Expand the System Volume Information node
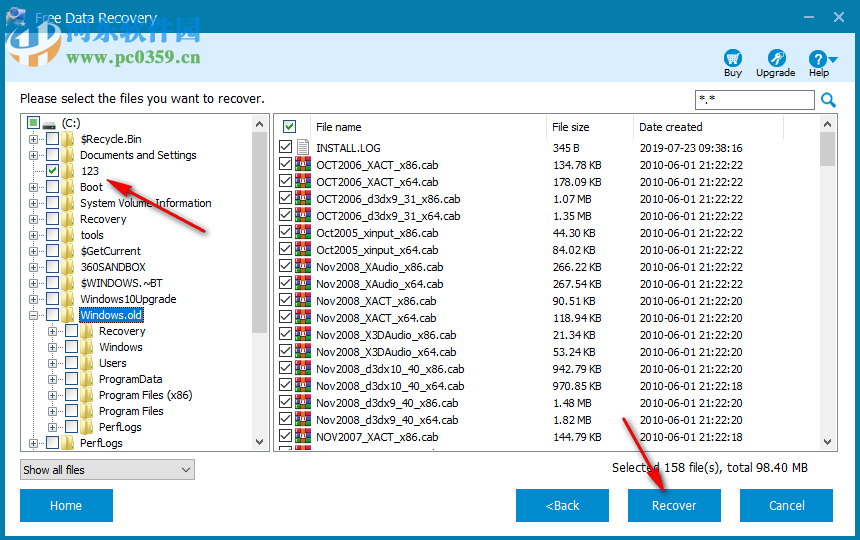Image resolution: width=860 pixels, height=540 pixels. point(33,203)
